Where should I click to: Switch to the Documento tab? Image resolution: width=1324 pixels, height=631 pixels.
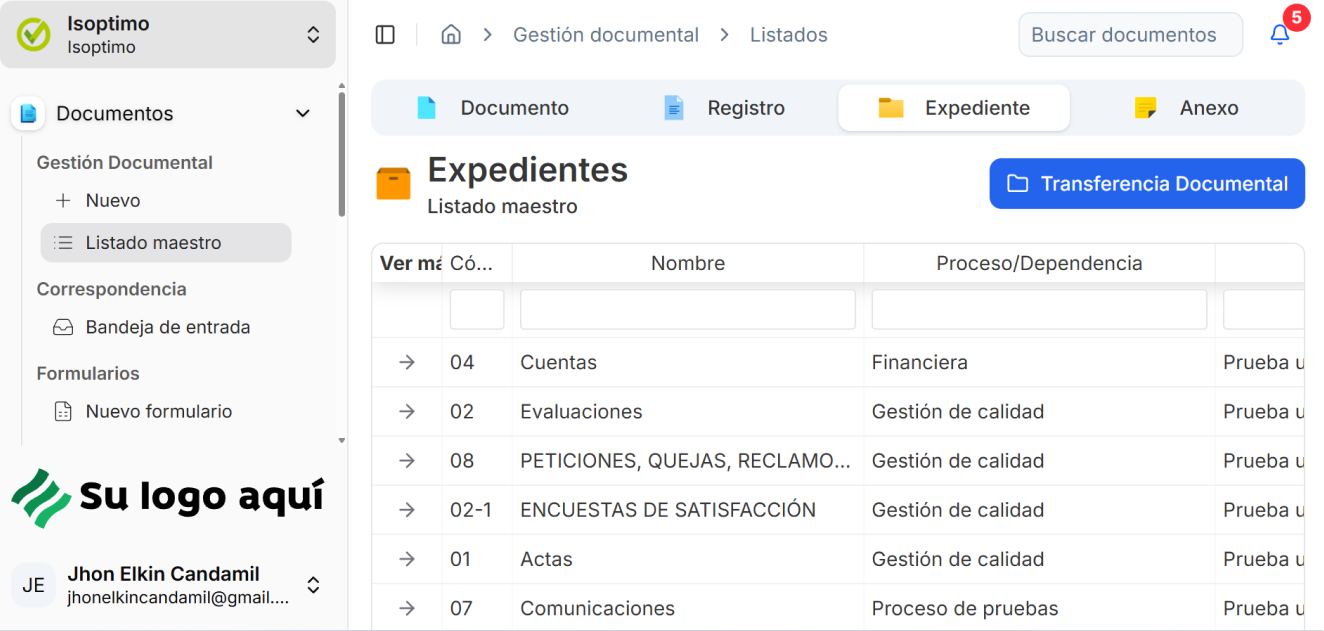tap(492, 108)
